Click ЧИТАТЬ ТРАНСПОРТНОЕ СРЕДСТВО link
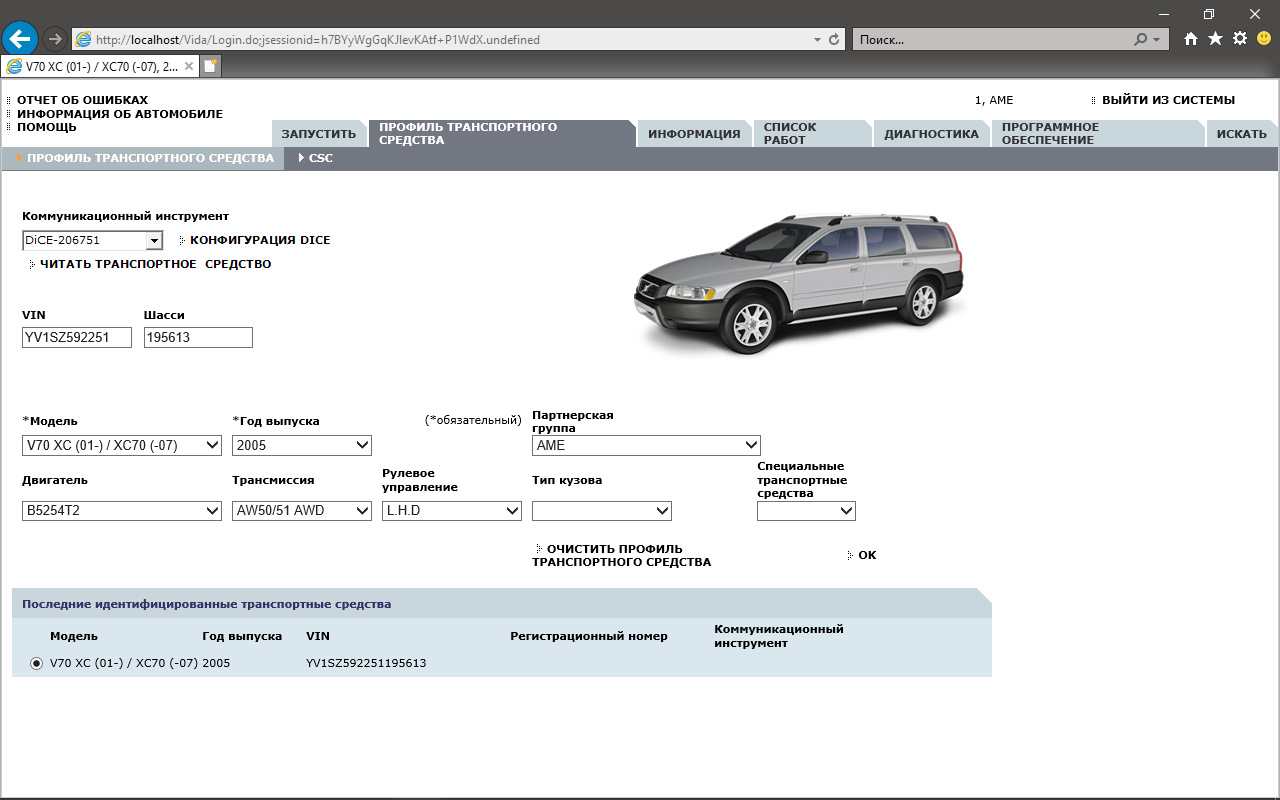1280x800 pixels. point(155,264)
